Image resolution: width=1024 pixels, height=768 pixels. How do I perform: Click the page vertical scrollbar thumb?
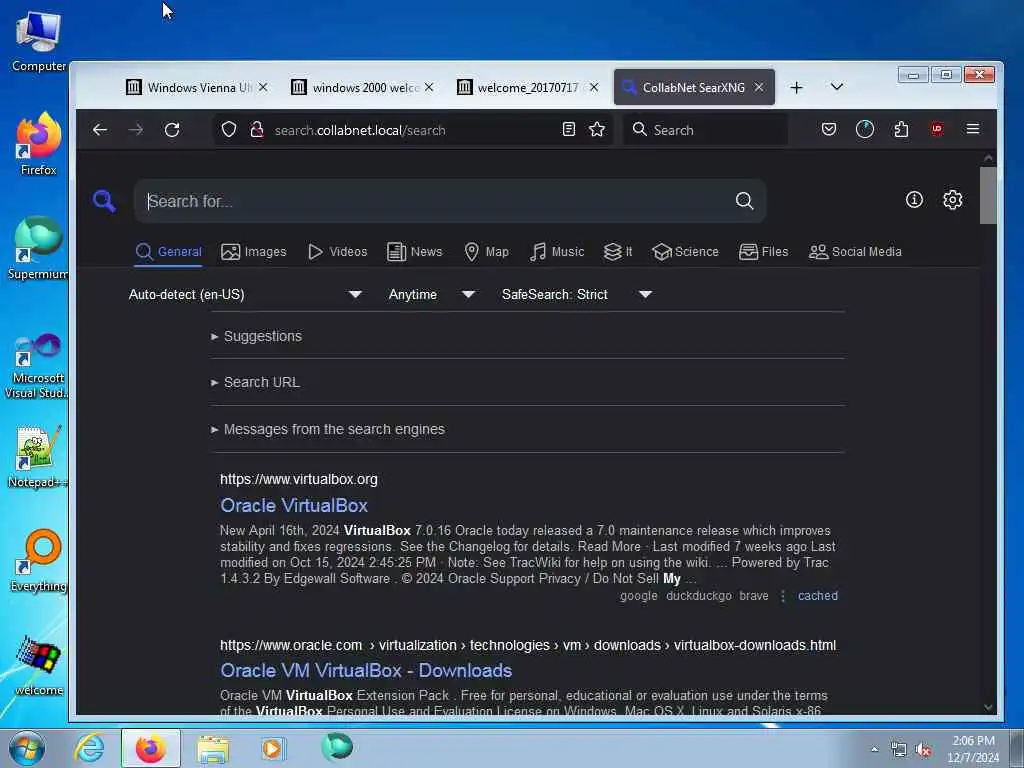(x=988, y=195)
